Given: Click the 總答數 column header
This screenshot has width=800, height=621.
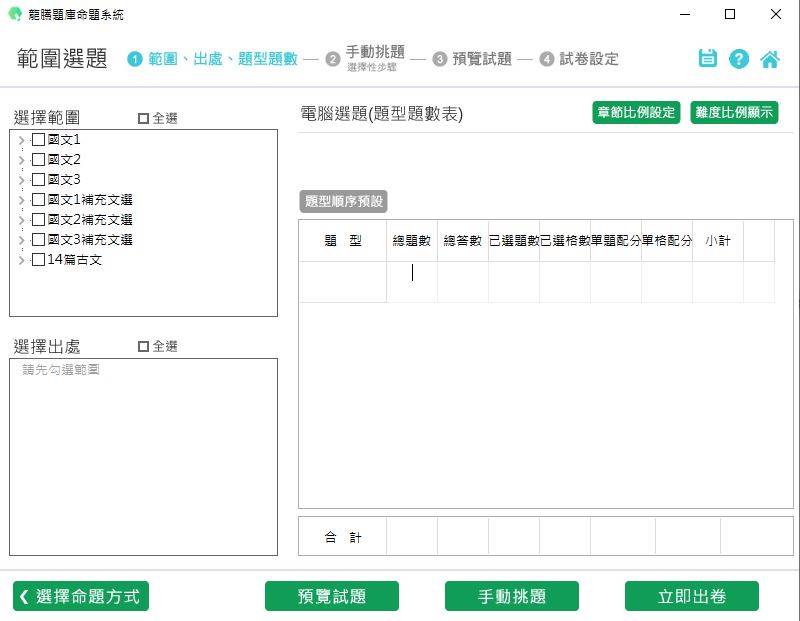Looking at the screenshot, I should click(x=463, y=240).
